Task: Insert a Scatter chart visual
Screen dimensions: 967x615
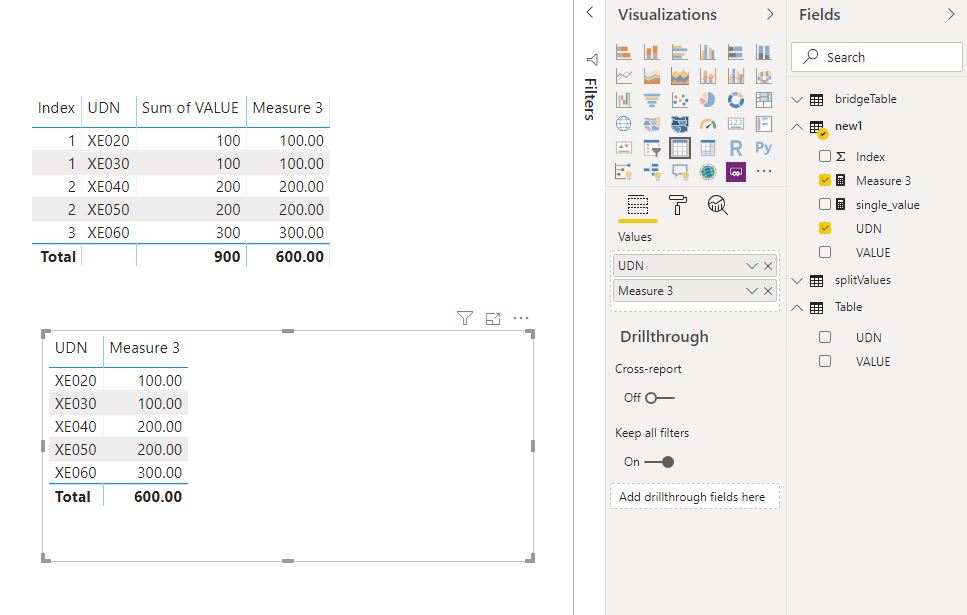Action: tap(680, 100)
